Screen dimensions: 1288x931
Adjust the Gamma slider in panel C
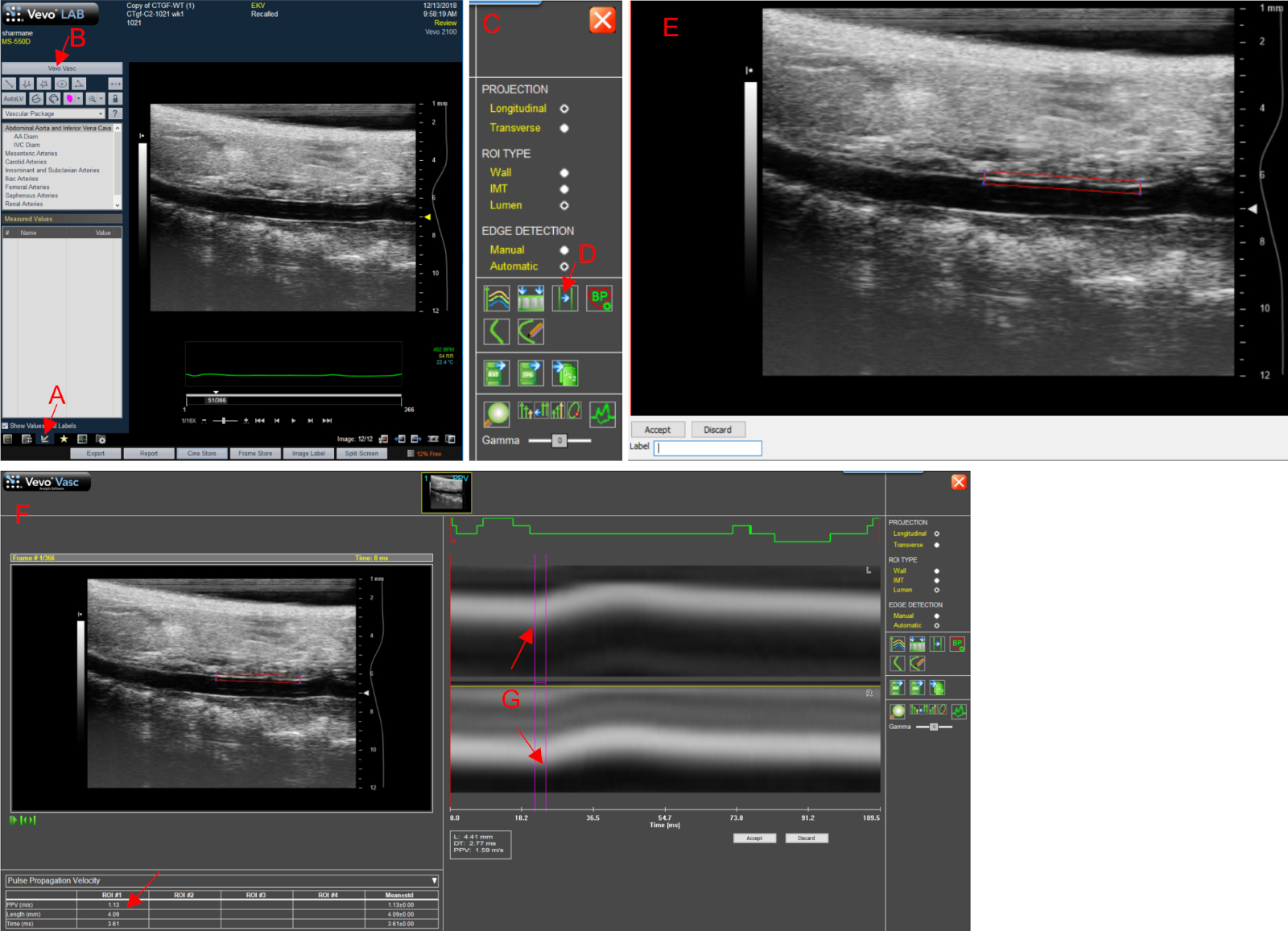coord(559,440)
